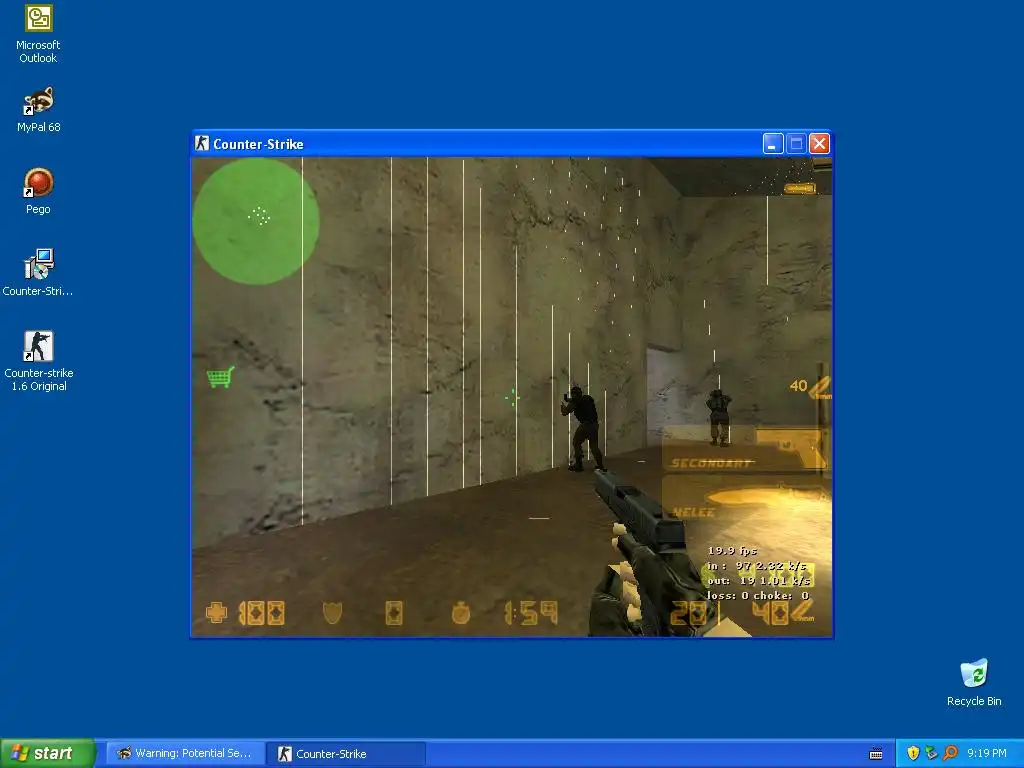Click the MELEE weapon slot label
Image resolution: width=1024 pixels, height=768 pixels.
pyautogui.click(x=693, y=512)
